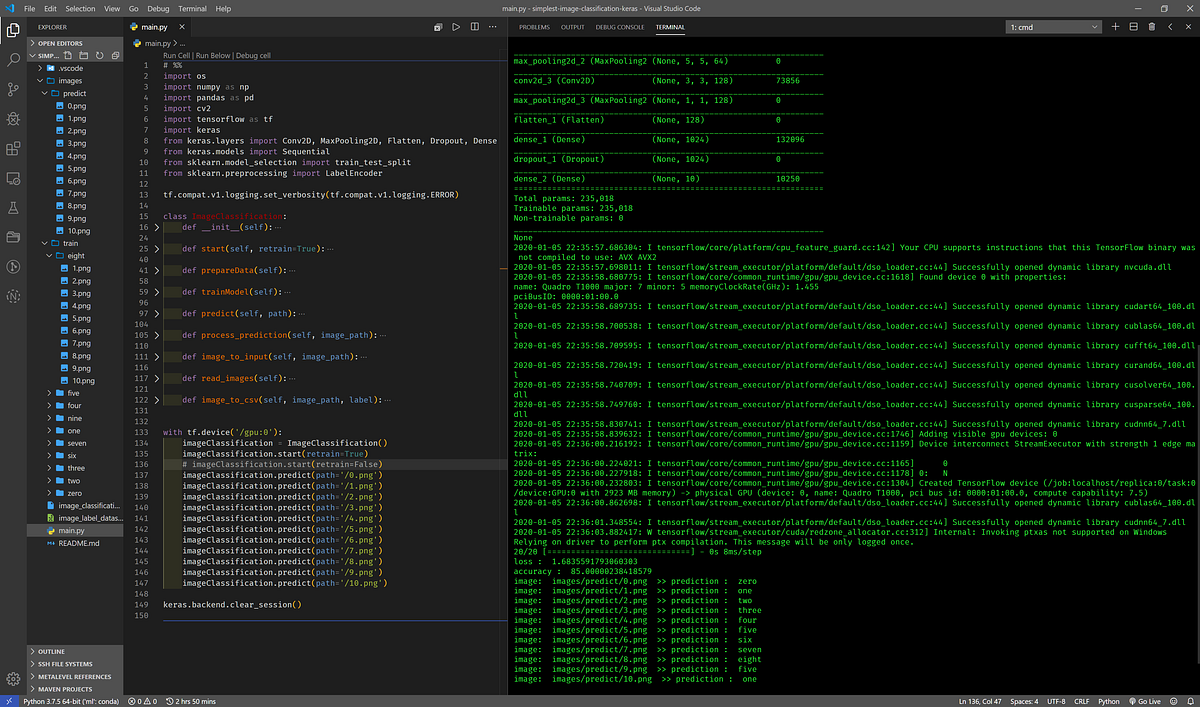Open the Source Control view
This screenshot has width=1200, height=707.
pos(14,90)
